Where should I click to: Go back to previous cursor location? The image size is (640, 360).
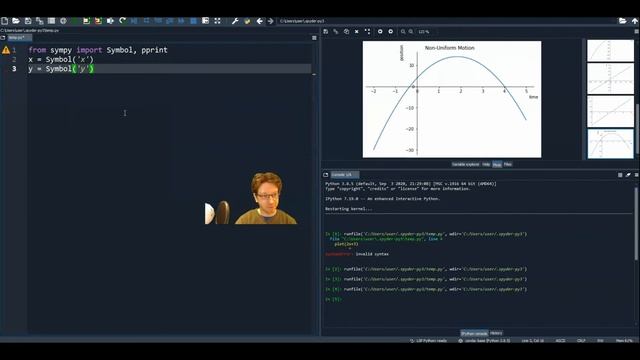click(259, 21)
